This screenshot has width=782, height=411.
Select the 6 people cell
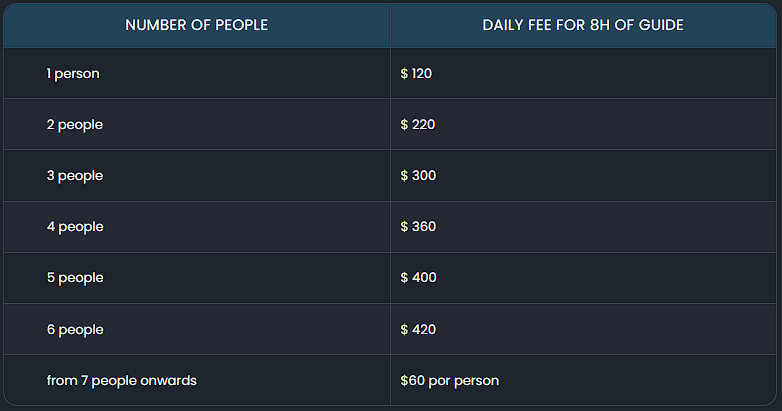(x=196, y=329)
